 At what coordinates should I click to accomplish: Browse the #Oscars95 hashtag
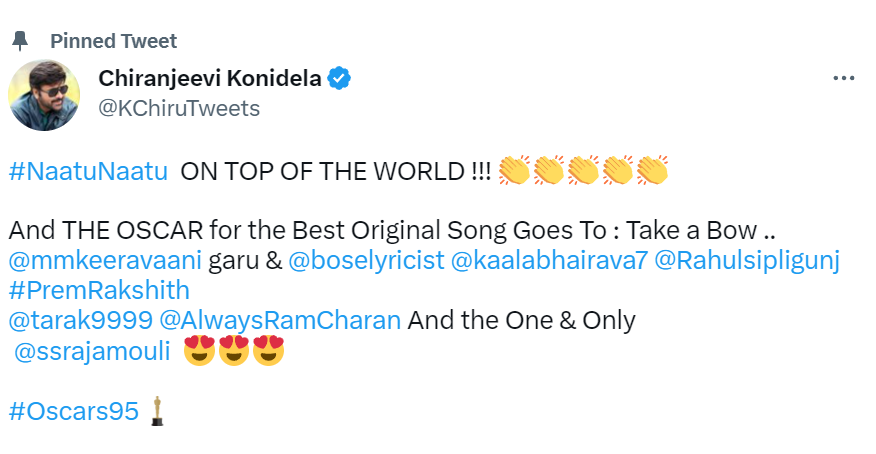pos(74,411)
